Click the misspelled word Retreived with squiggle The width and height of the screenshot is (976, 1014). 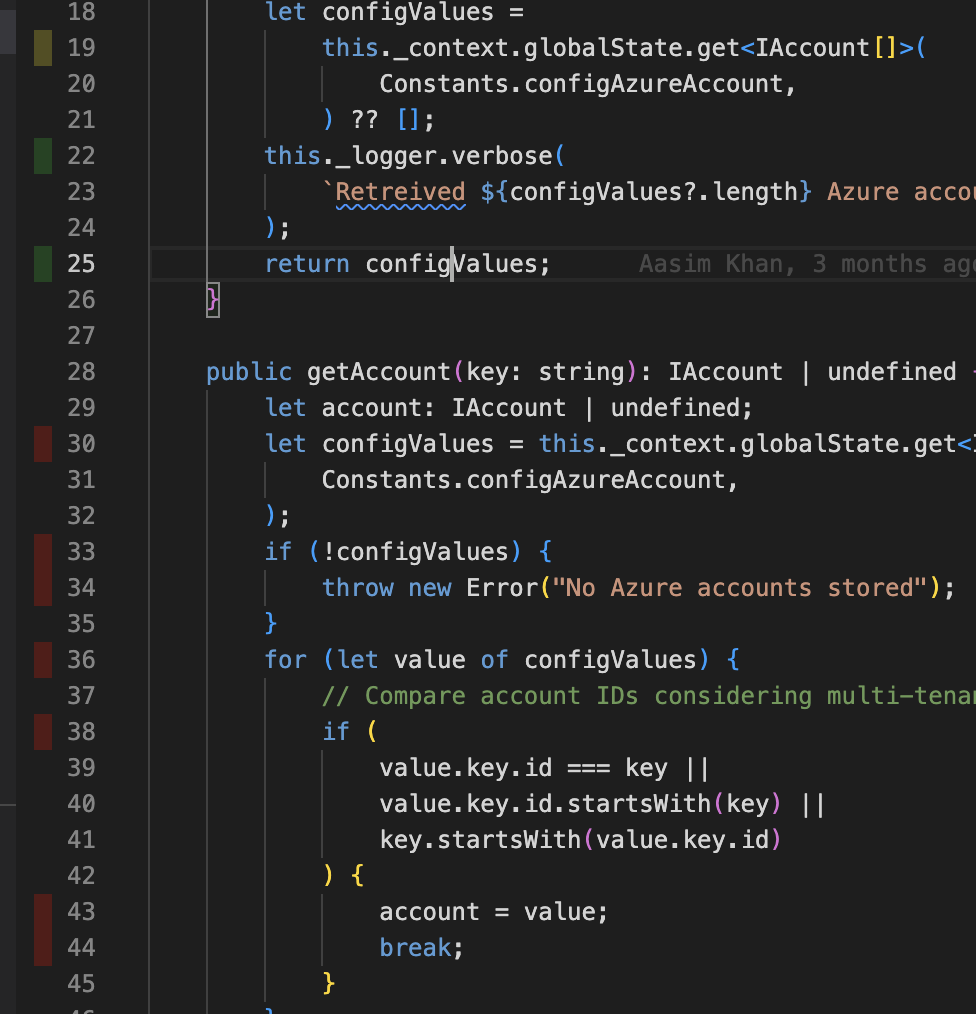point(400,192)
